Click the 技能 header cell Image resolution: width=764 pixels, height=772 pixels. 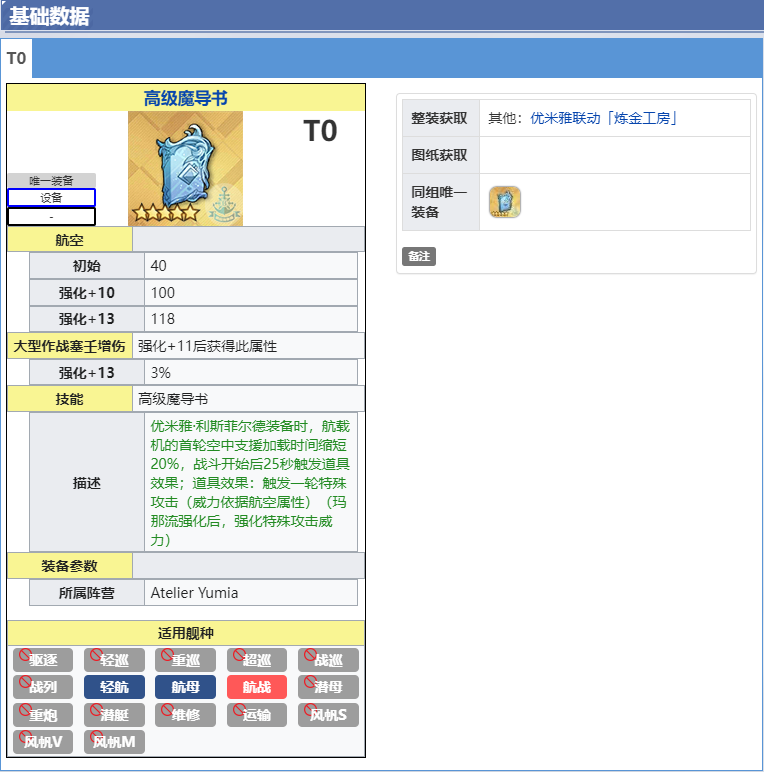(69, 399)
